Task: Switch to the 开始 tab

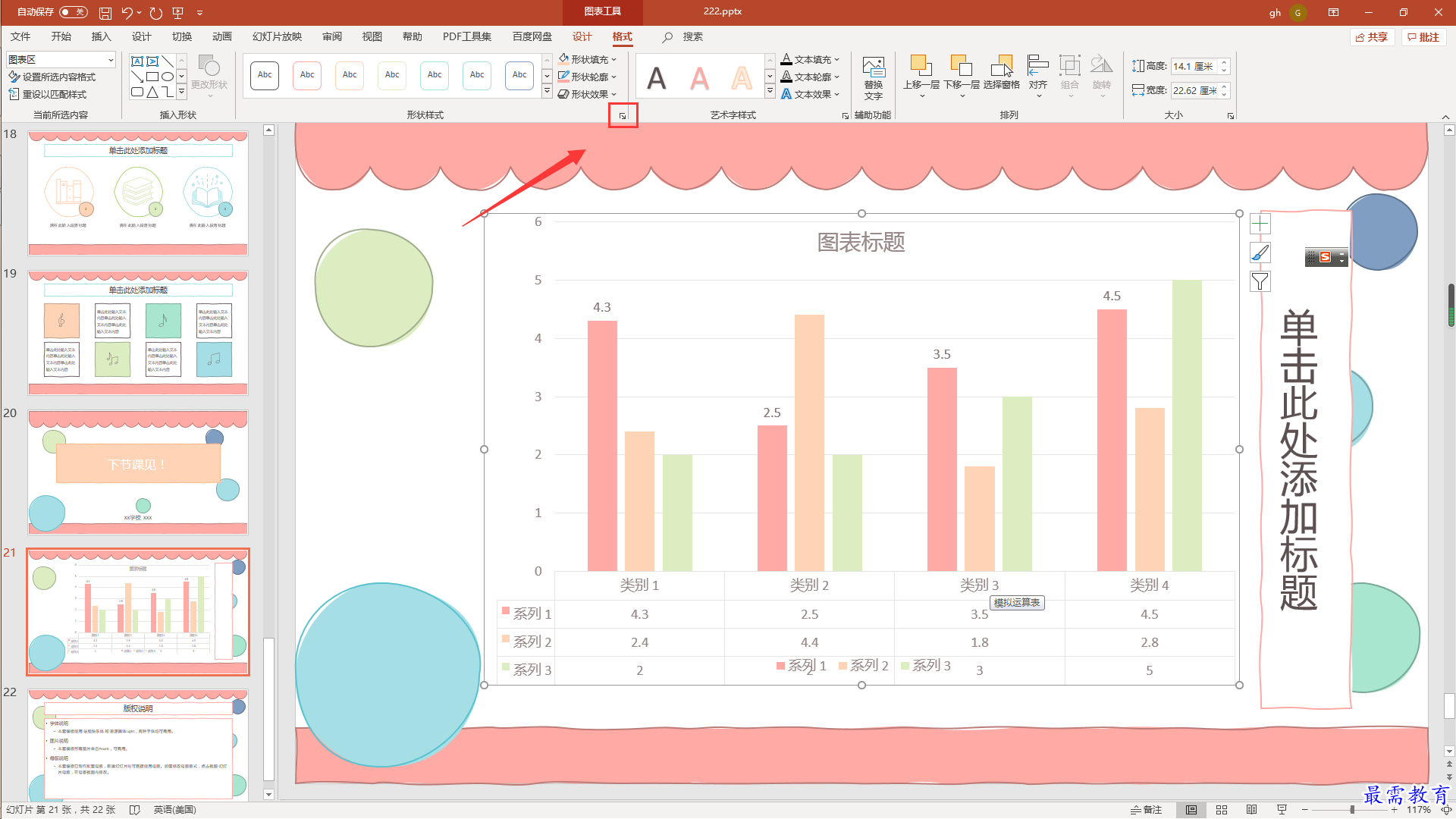Action: [61, 36]
